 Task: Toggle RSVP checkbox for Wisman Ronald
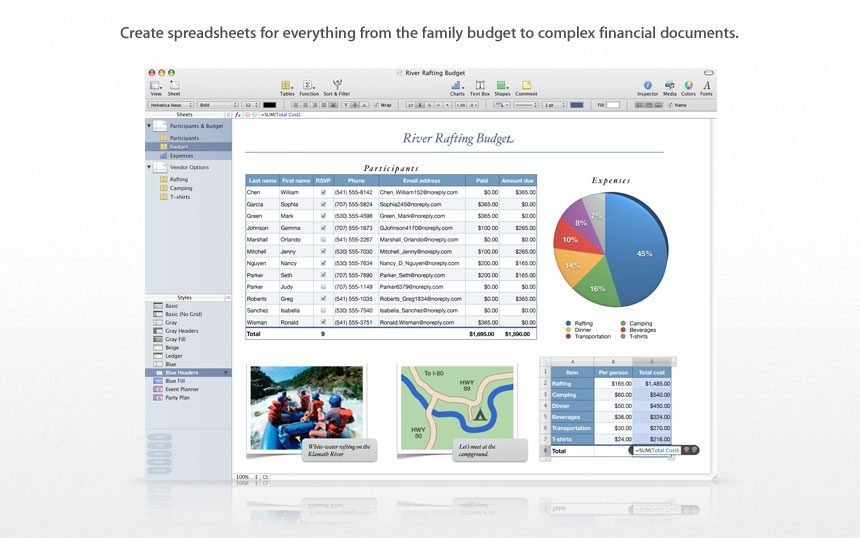(x=323, y=322)
